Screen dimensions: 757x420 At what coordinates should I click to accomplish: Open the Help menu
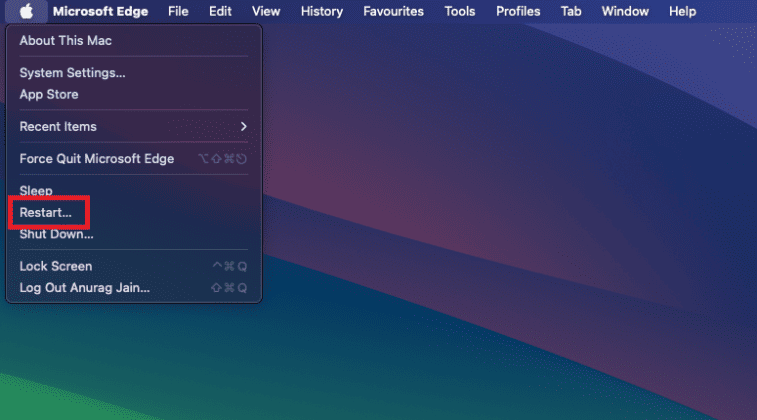[x=682, y=11]
